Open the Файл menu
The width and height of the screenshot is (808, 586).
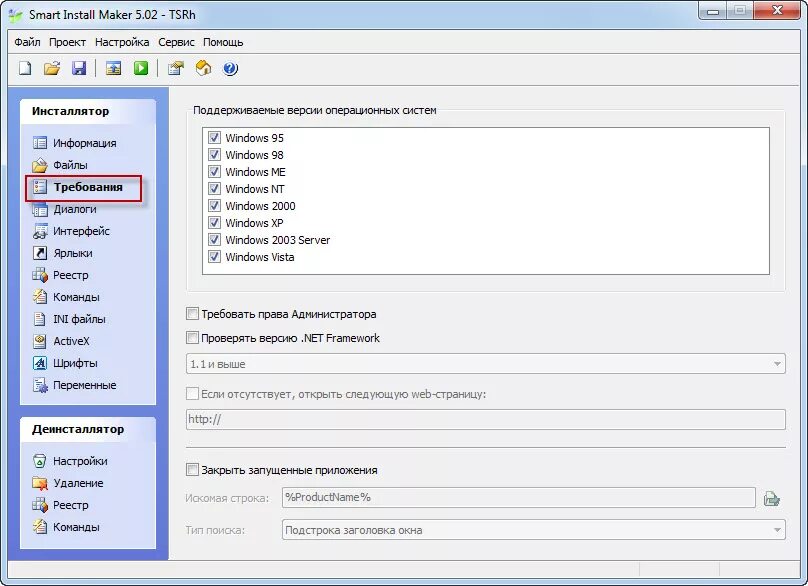click(x=27, y=42)
